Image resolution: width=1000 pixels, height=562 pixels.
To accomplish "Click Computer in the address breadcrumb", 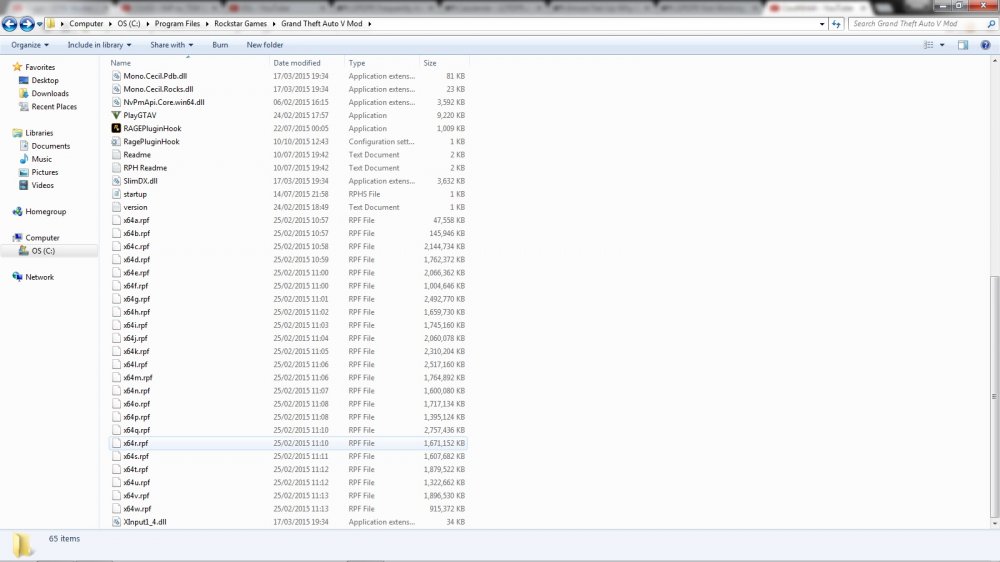I will [86, 24].
